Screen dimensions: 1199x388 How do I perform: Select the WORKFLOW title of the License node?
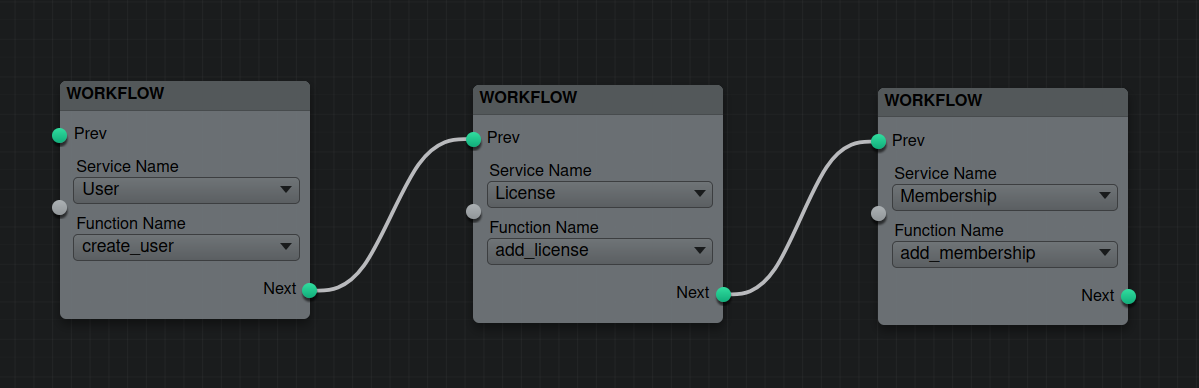[x=528, y=98]
